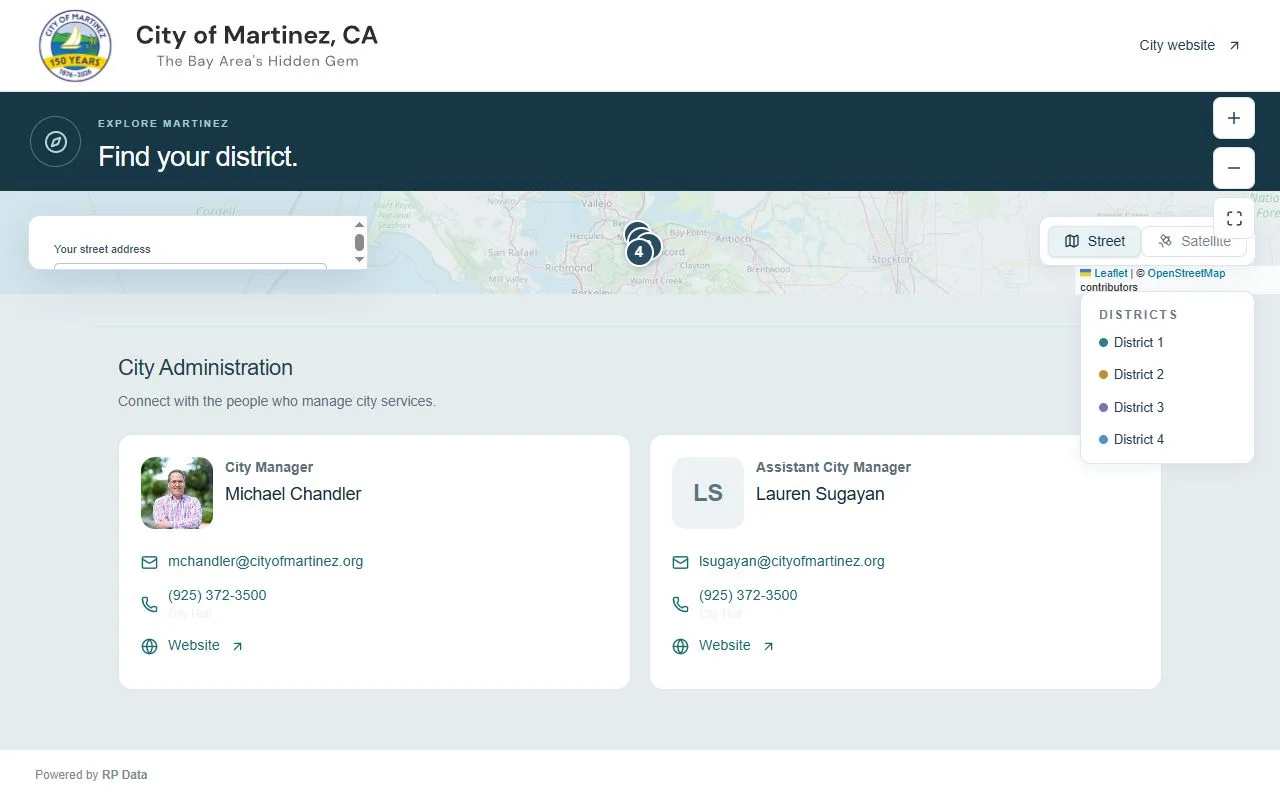The height and width of the screenshot is (800, 1280).
Task: Click the arrow icon next to Michael Chandler's Website
Action: pyautogui.click(x=237, y=646)
